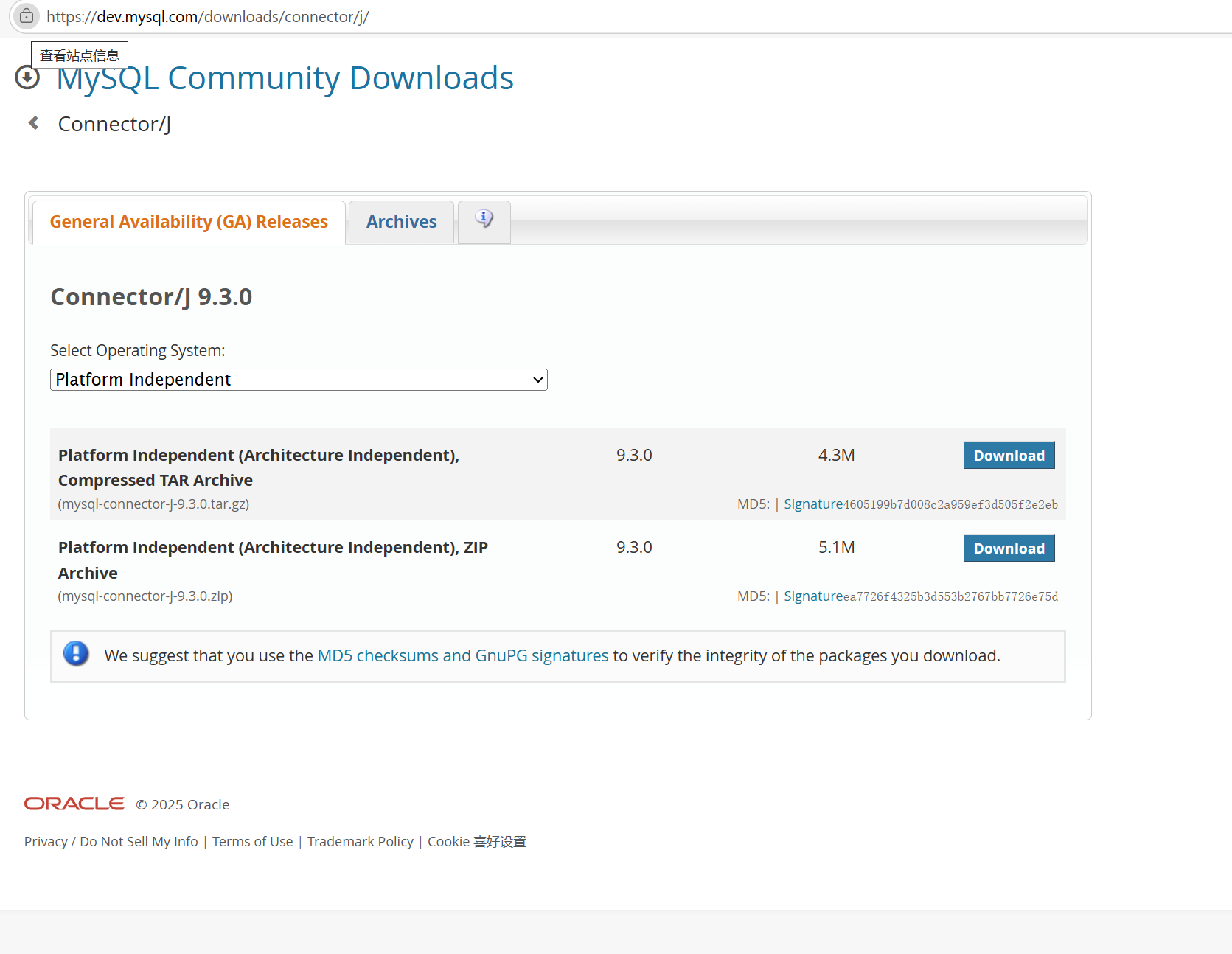Open MD5 checksums and GnuPG signatures link
The height and width of the screenshot is (954, 1232).
[463, 655]
